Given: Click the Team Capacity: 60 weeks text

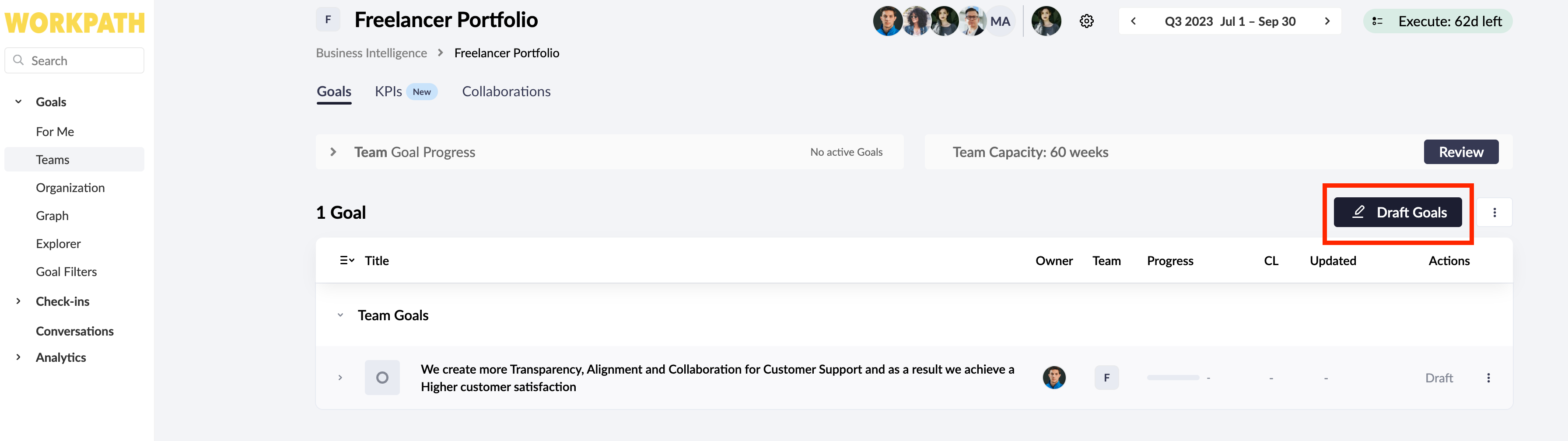Looking at the screenshot, I should [x=1030, y=152].
